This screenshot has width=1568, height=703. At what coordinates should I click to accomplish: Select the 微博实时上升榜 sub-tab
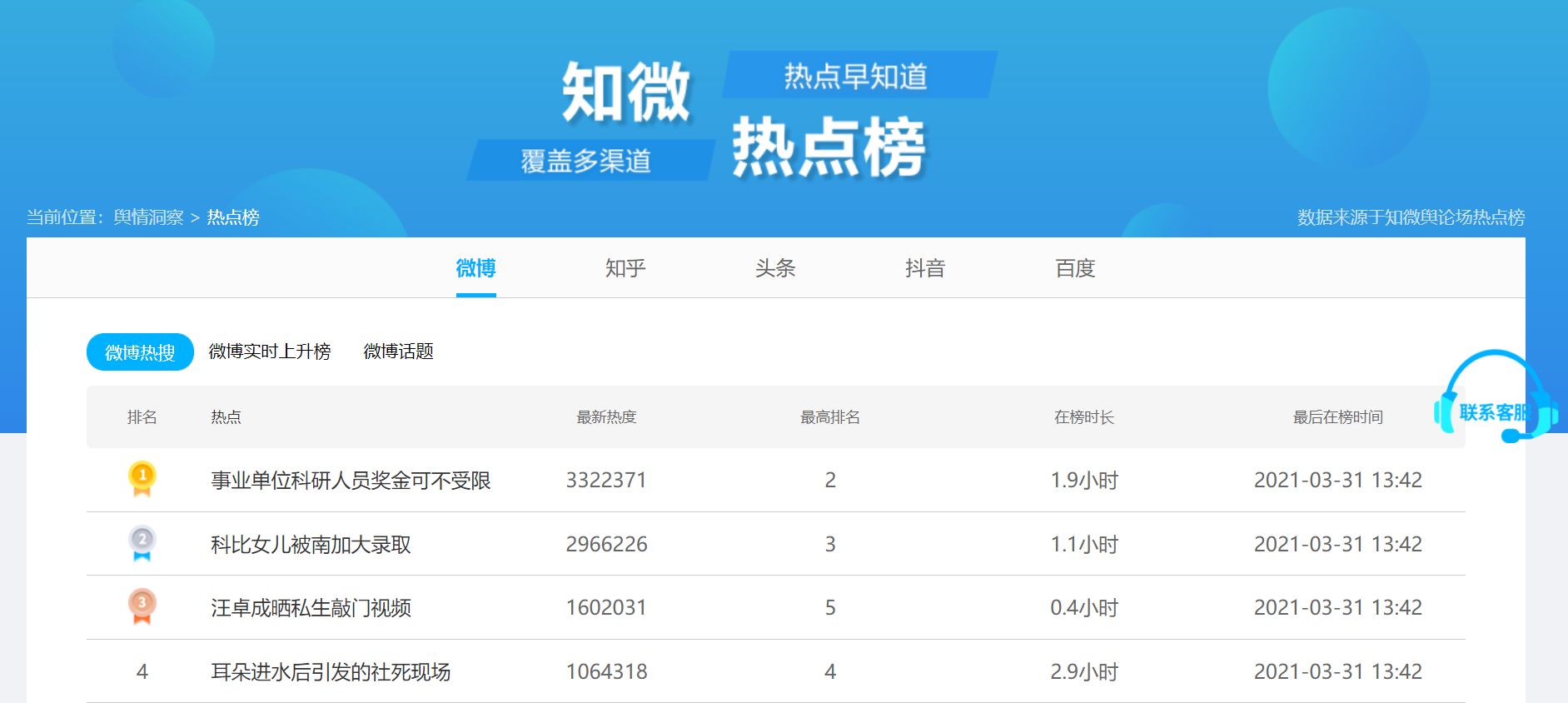[x=270, y=351]
